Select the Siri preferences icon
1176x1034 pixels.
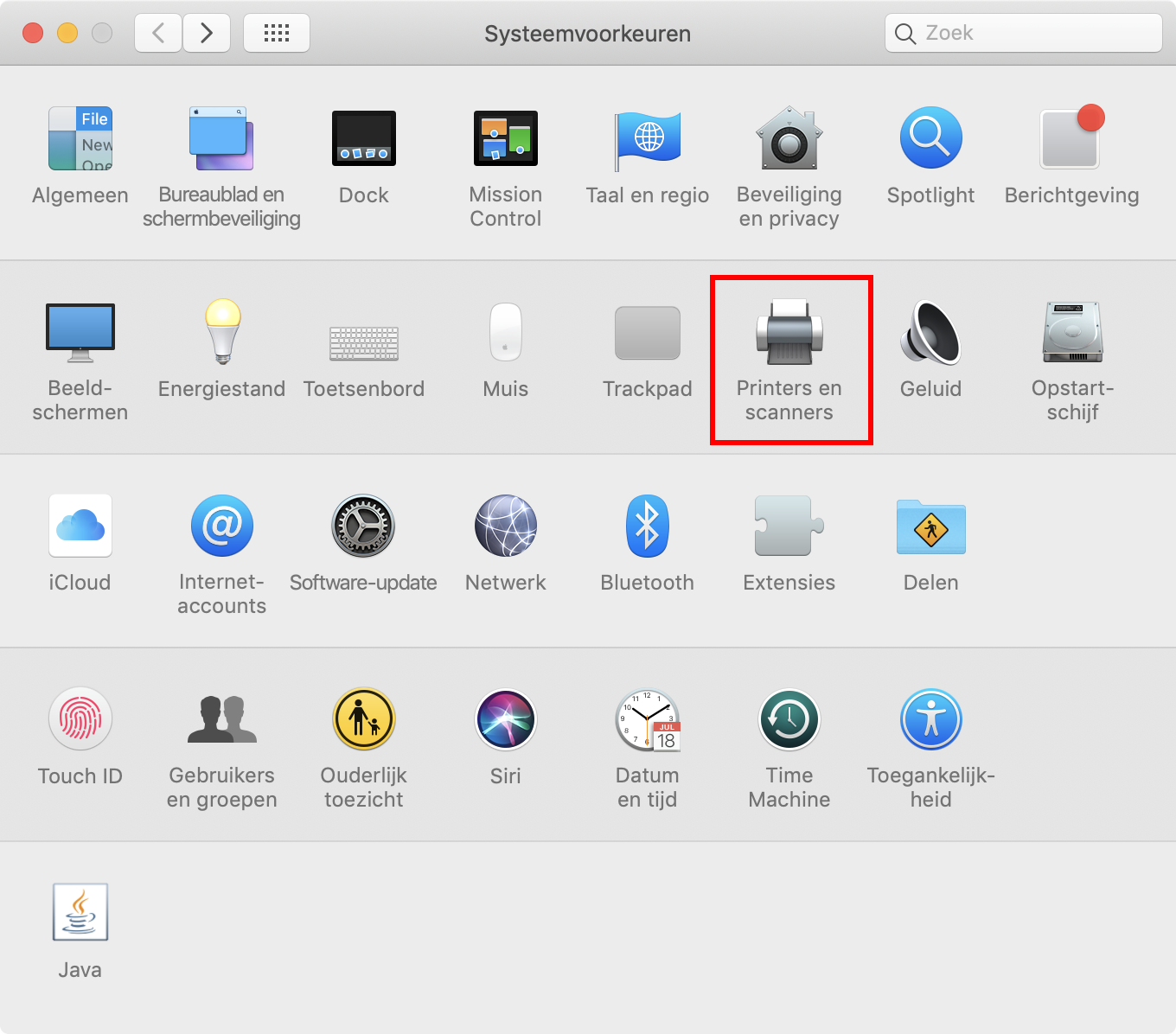(505, 720)
